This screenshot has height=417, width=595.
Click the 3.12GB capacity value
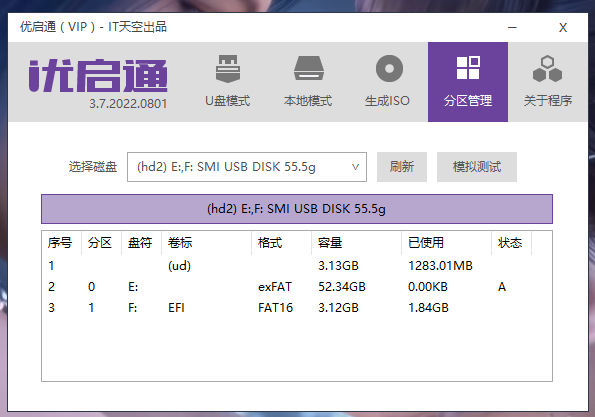click(338, 308)
